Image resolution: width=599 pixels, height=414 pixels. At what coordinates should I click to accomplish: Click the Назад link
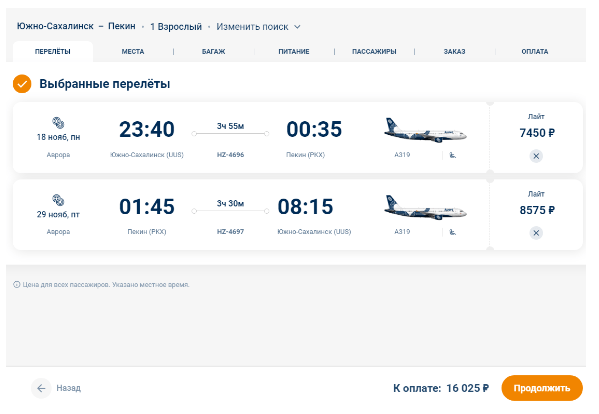point(68,388)
